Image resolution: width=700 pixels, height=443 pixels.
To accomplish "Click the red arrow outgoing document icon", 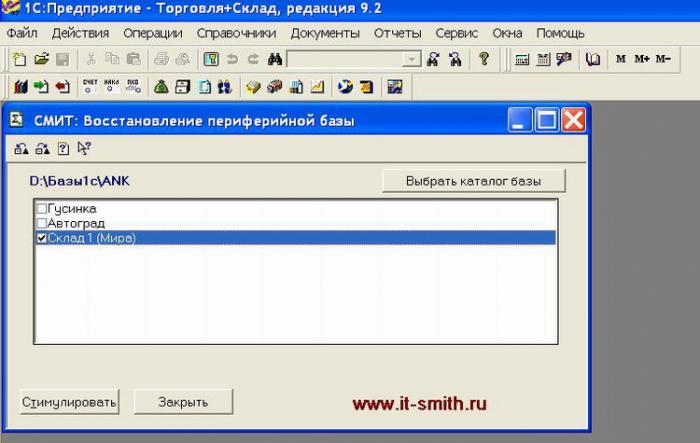I will pos(62,87).
